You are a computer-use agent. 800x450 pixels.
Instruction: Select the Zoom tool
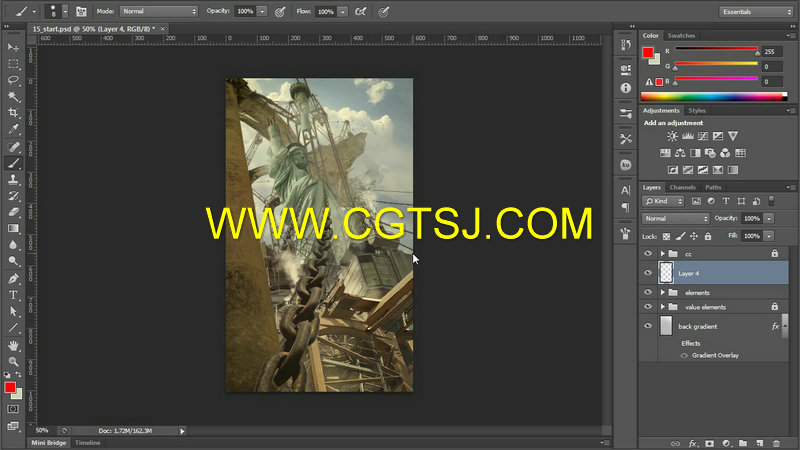click(13, 362)
